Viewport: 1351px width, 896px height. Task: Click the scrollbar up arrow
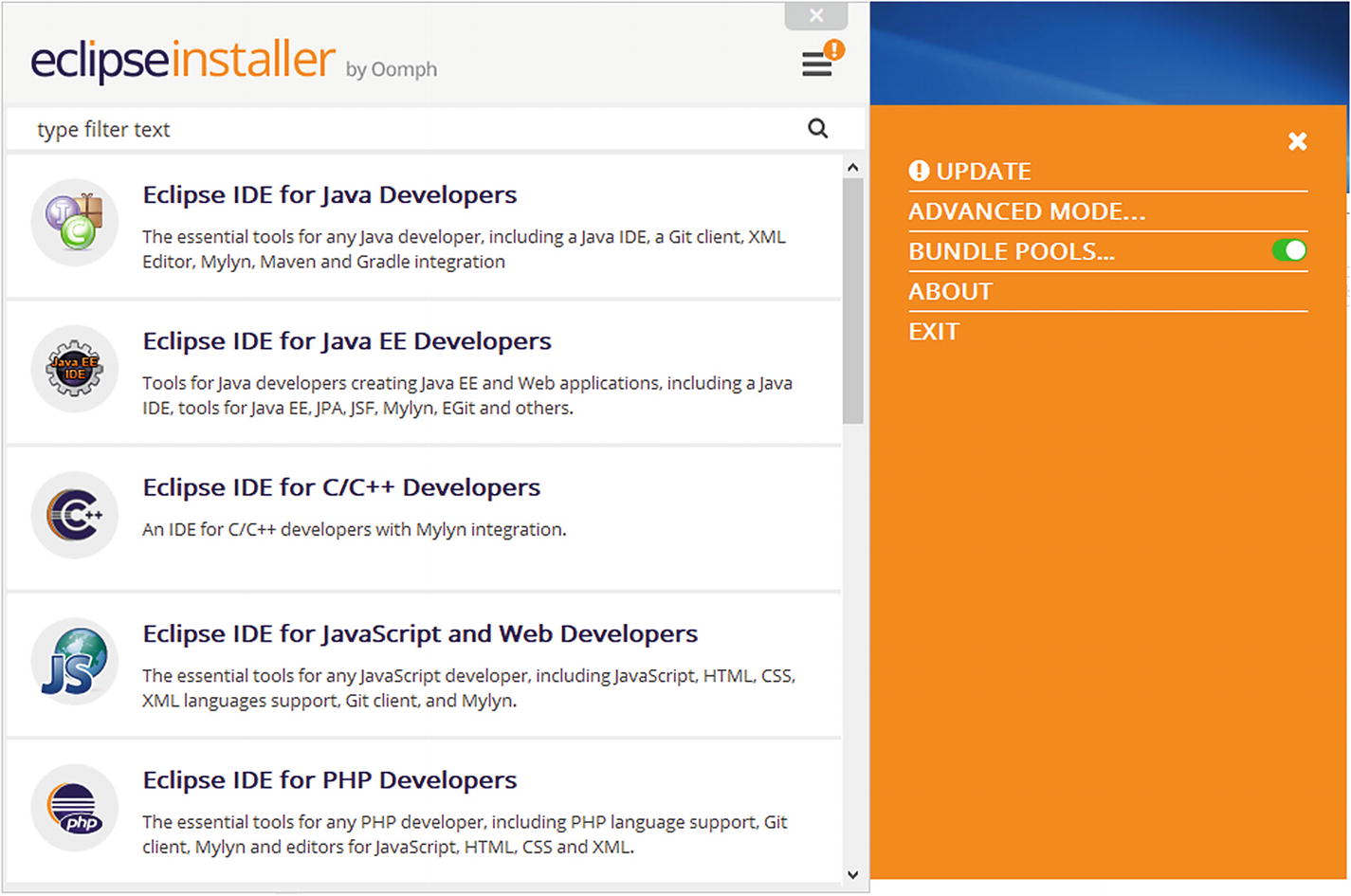click(x=852, y=168)
